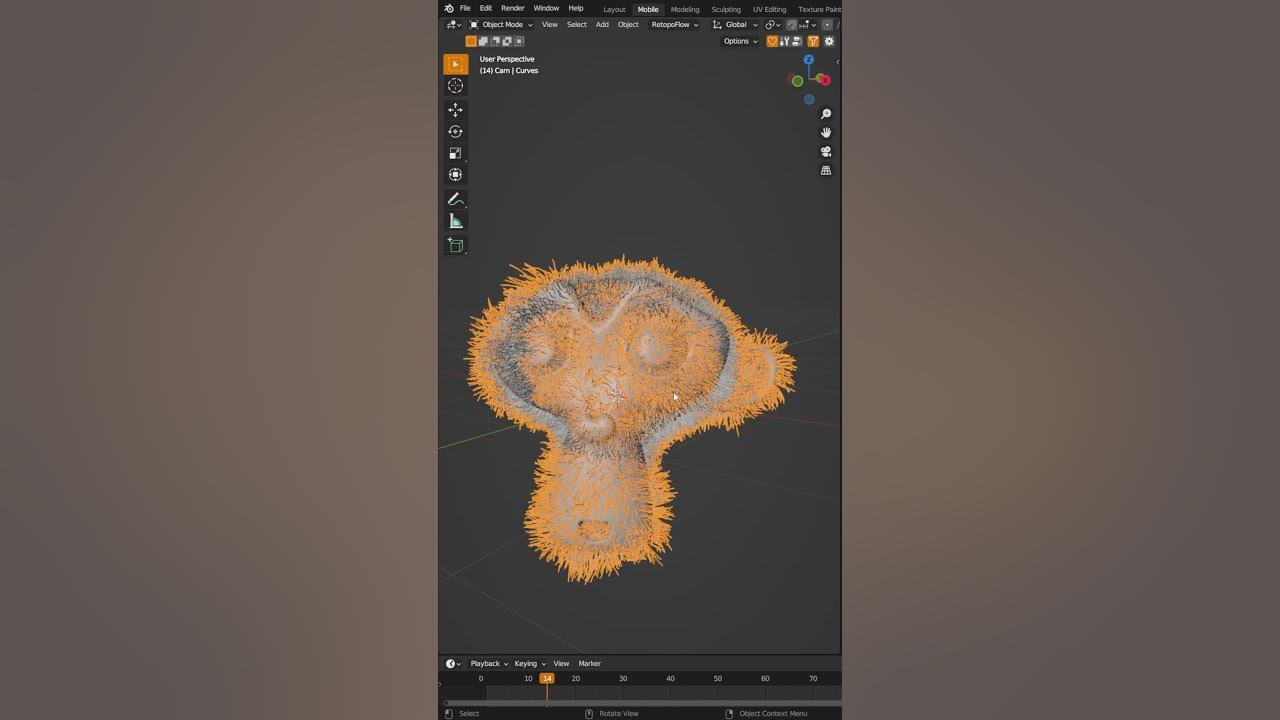
Task: Activate the Annotate pencil tool
Action: (455, 199)
